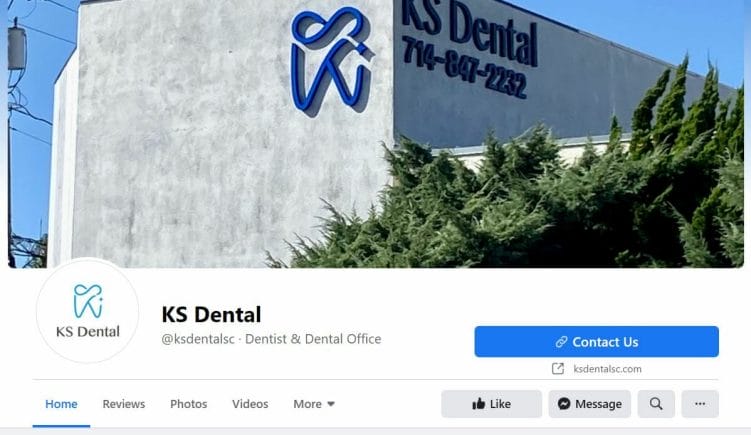Click the Like button text
Image resolution: width=751 pixels, height=435 pixels.
(x=500, y=404)
